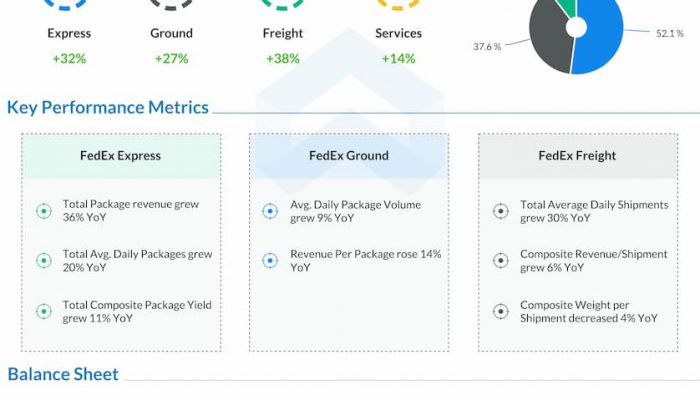700x400 pixels.
Task: Click the Express +32% growth figure
Action: pyautogui.click(x=69, y=59)
